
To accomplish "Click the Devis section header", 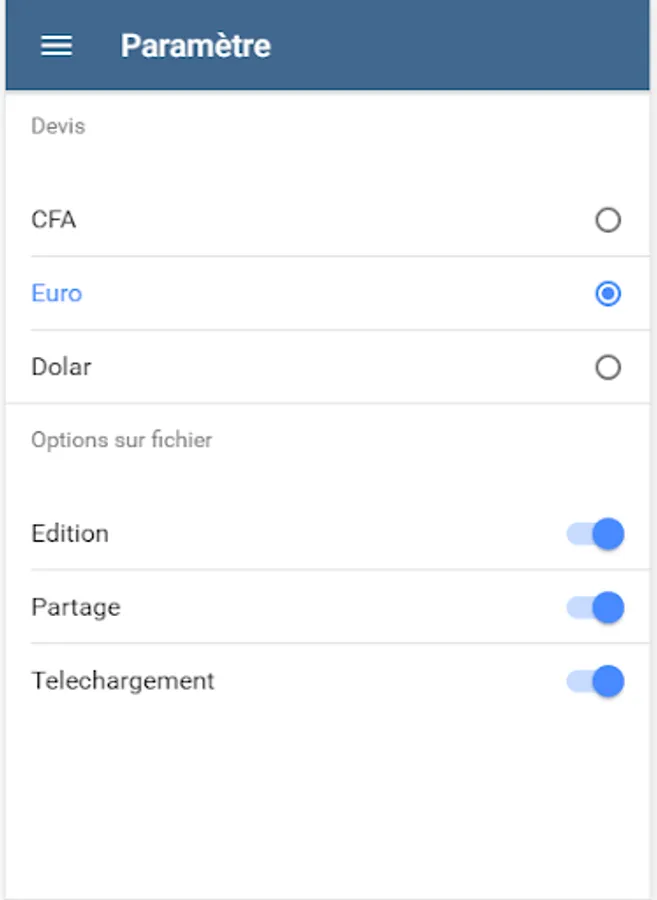I will 58,127.
